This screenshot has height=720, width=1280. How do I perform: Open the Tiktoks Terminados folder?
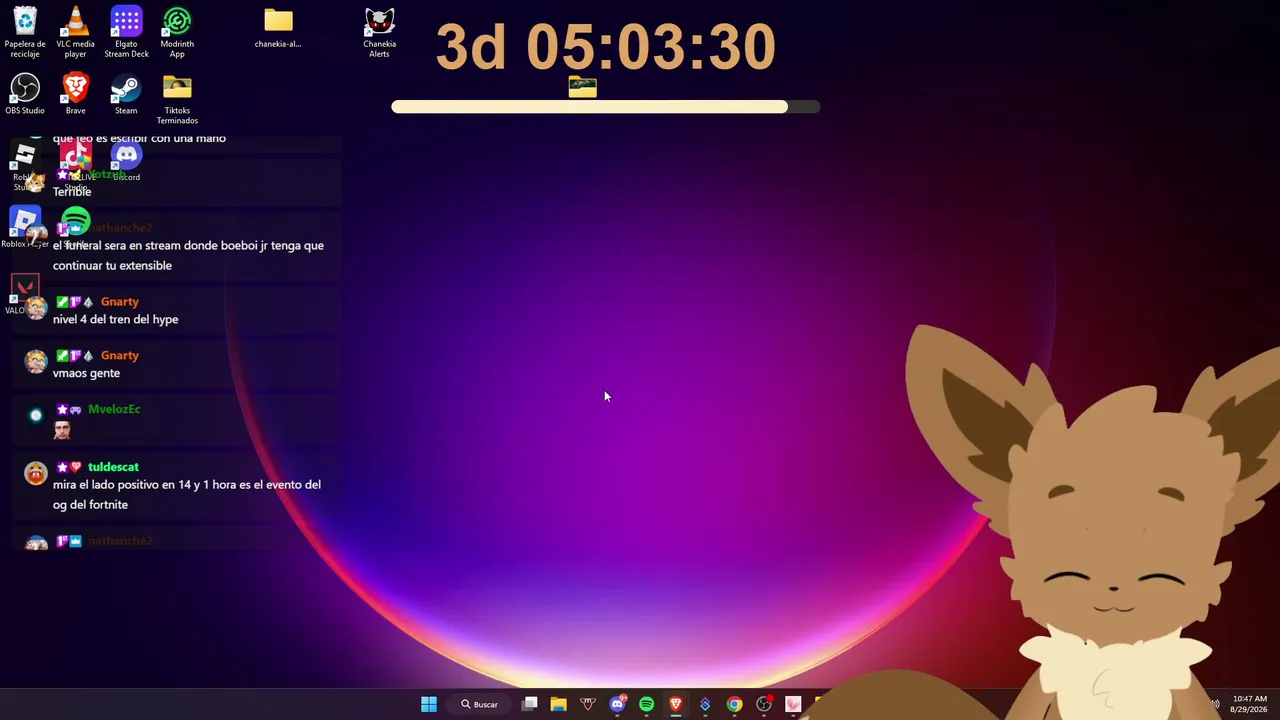tap(177, 98)
